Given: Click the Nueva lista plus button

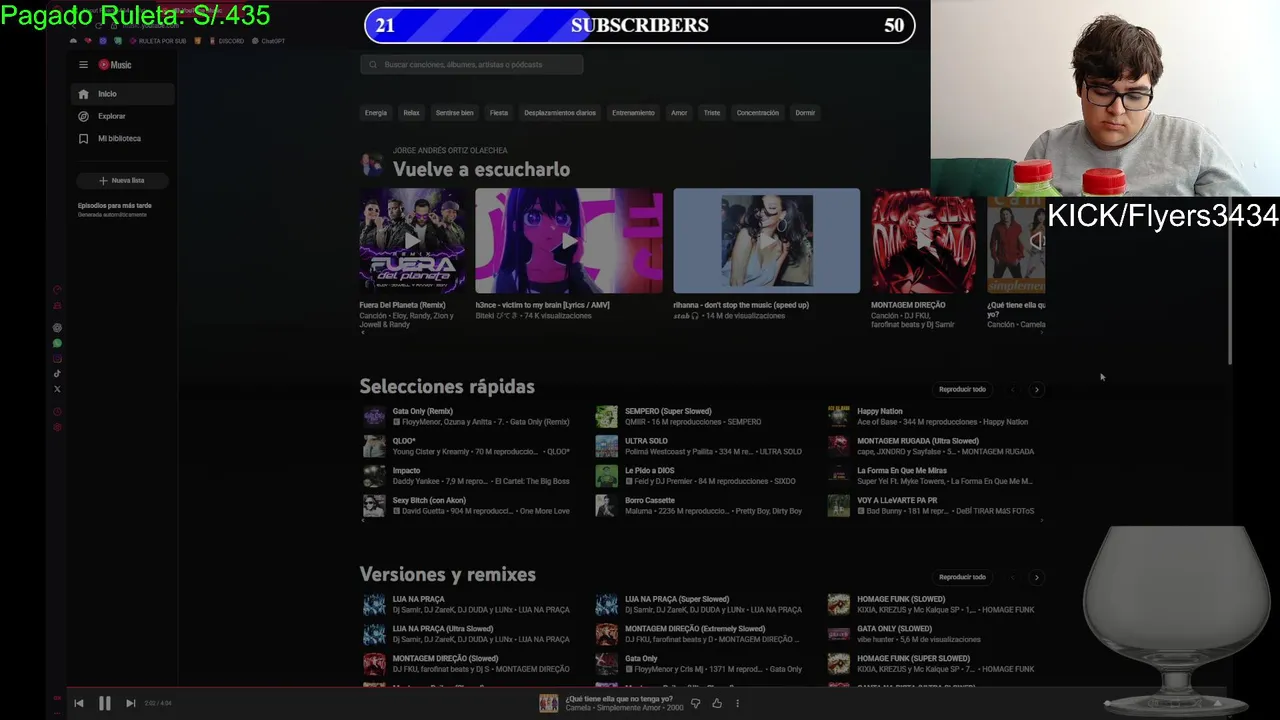Looking at the screenshot, I should (x=122, y=181).
